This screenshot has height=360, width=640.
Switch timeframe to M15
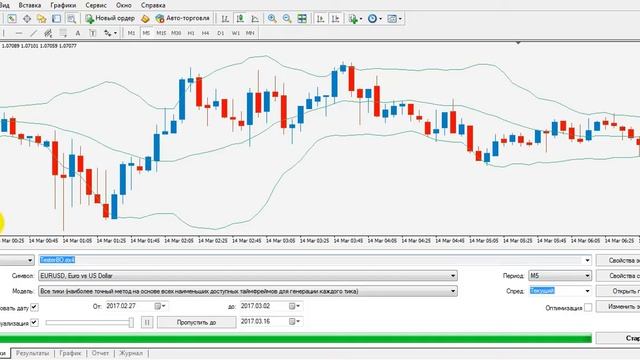point(161,33)
